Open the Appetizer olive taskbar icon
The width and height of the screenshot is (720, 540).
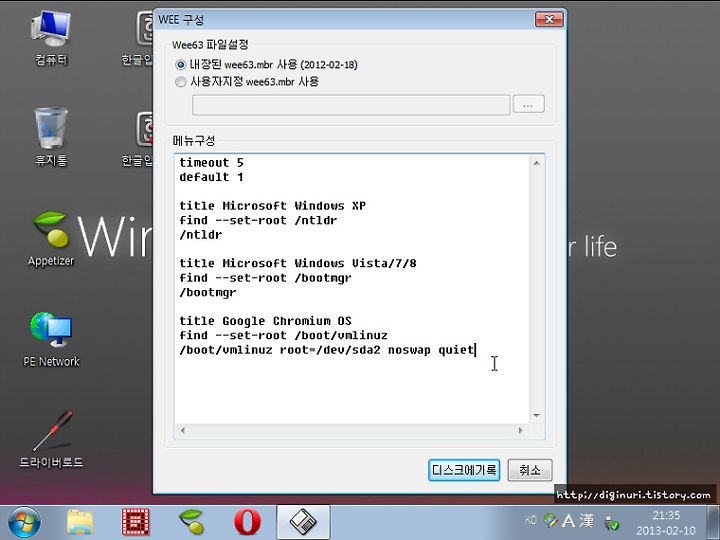click(191, 523)
